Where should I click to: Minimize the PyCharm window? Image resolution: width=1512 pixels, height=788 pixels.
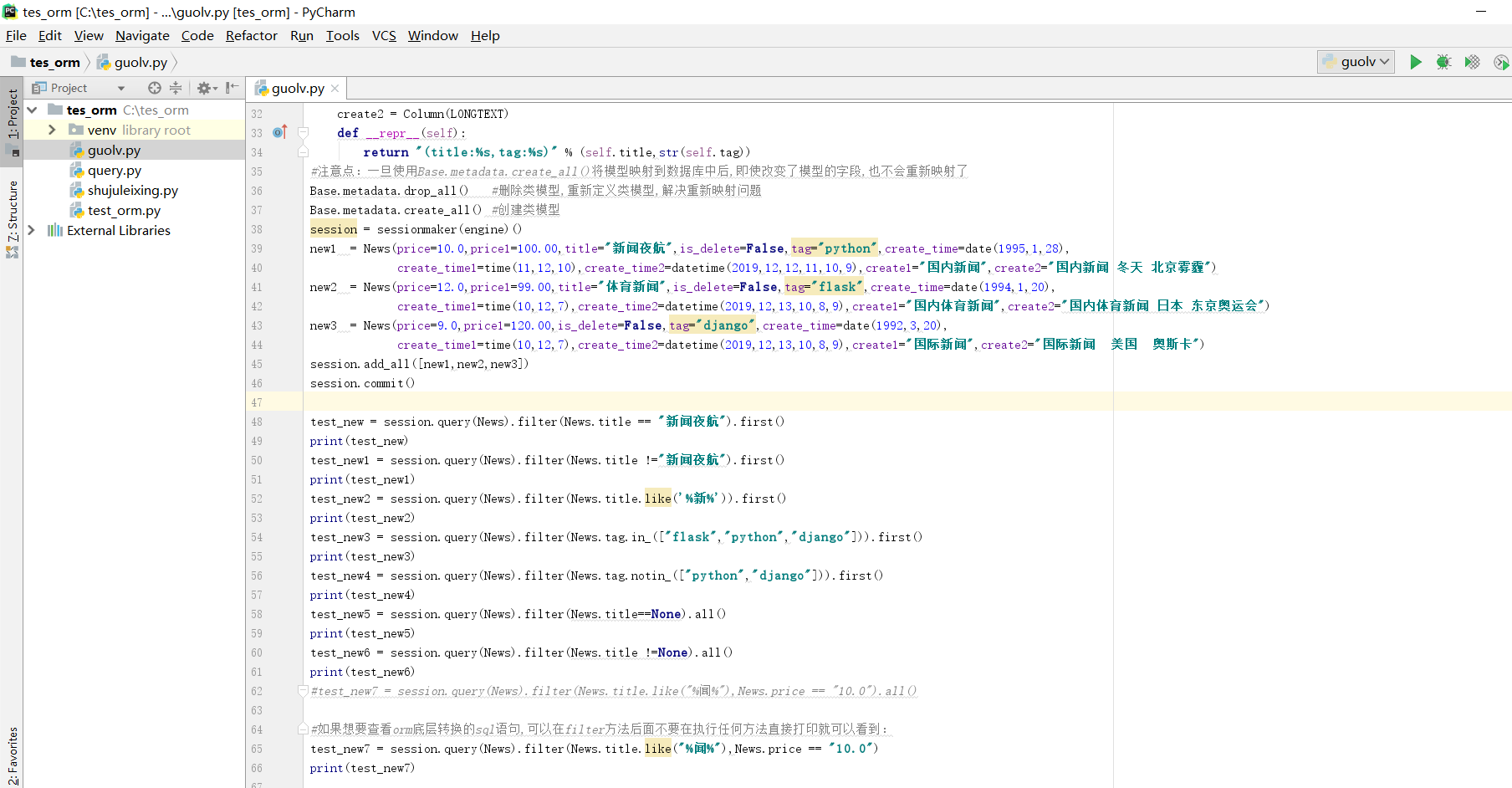click(1481, 12)
